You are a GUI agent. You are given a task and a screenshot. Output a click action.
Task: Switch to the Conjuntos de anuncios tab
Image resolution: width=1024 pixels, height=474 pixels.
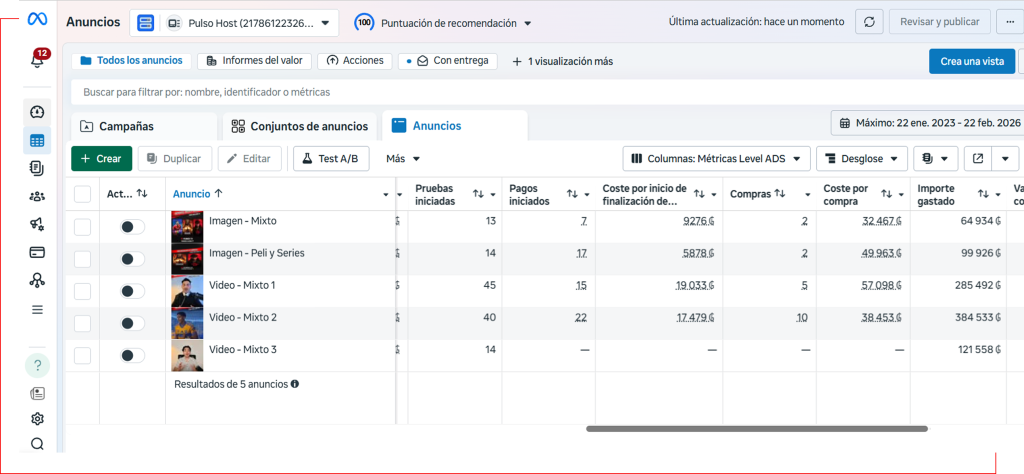coord(300,126)
